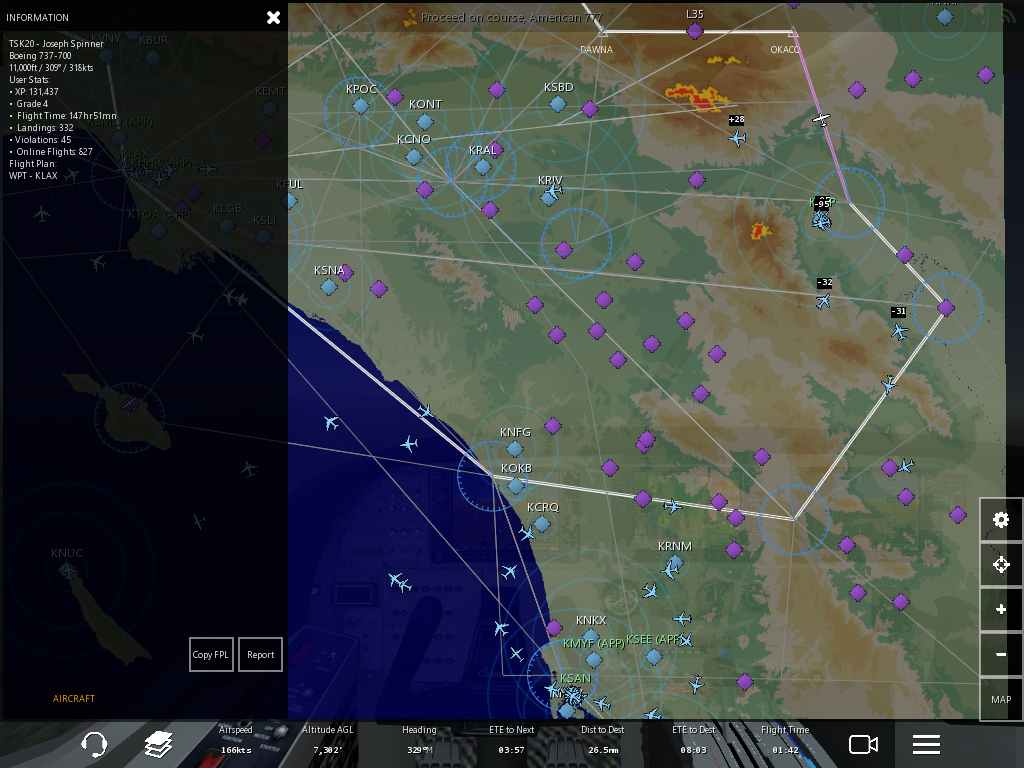Select KOKB airport marker
1024x768 pixels.
(516, 485)
